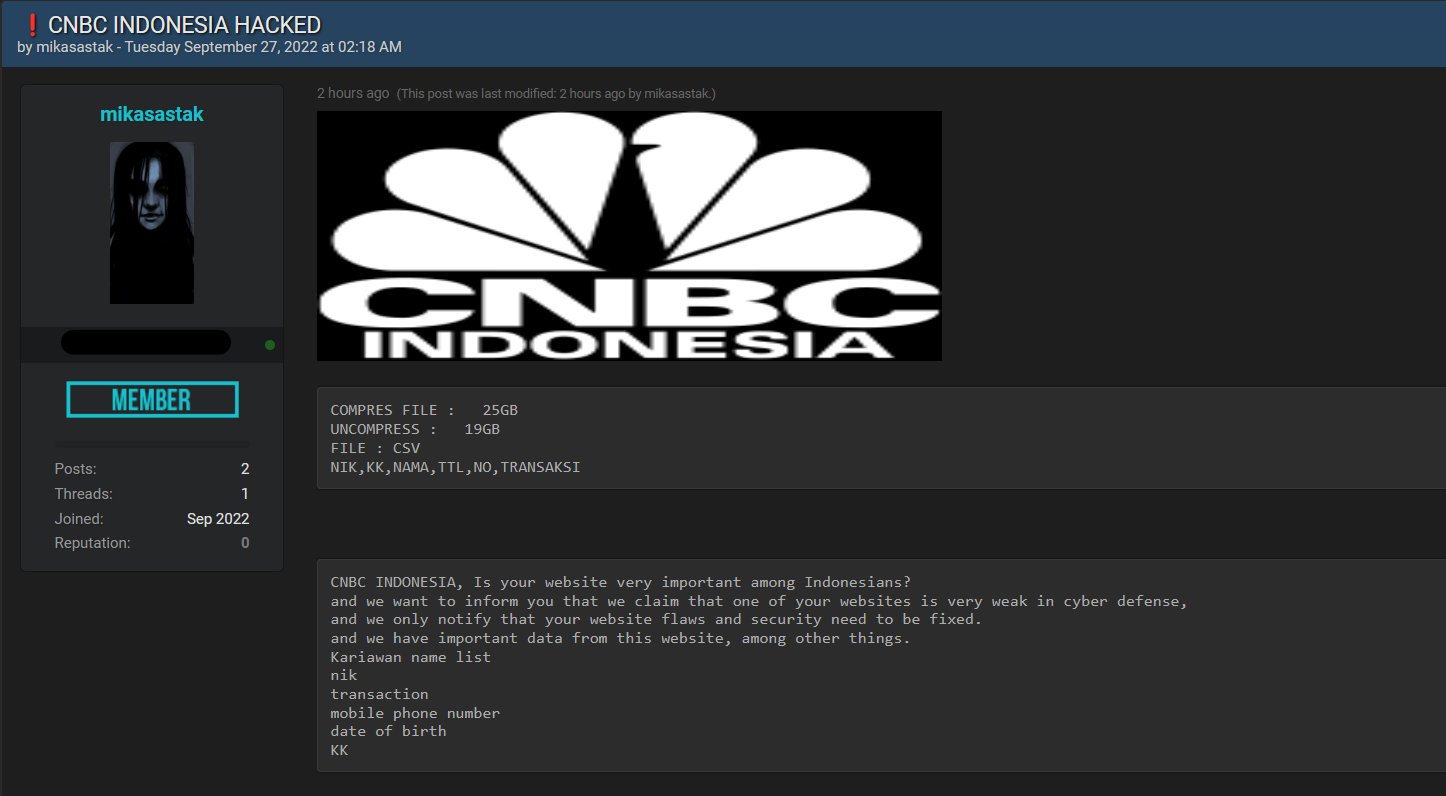This screenshot has height=796, width=1446.
Task: Click the 'post was last modified' notice
Action: [556, 94]
